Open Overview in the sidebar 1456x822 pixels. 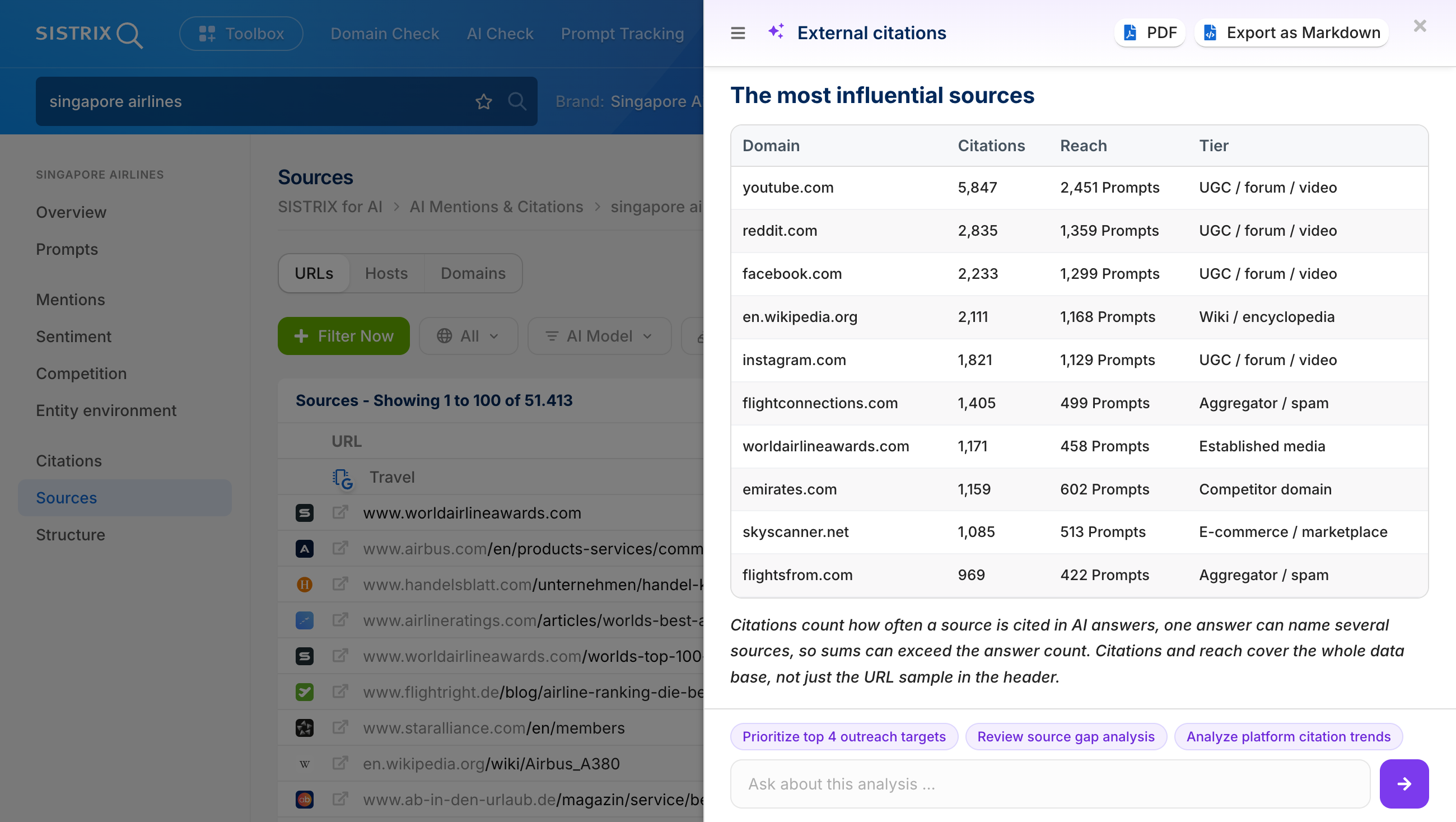(71, 212)
